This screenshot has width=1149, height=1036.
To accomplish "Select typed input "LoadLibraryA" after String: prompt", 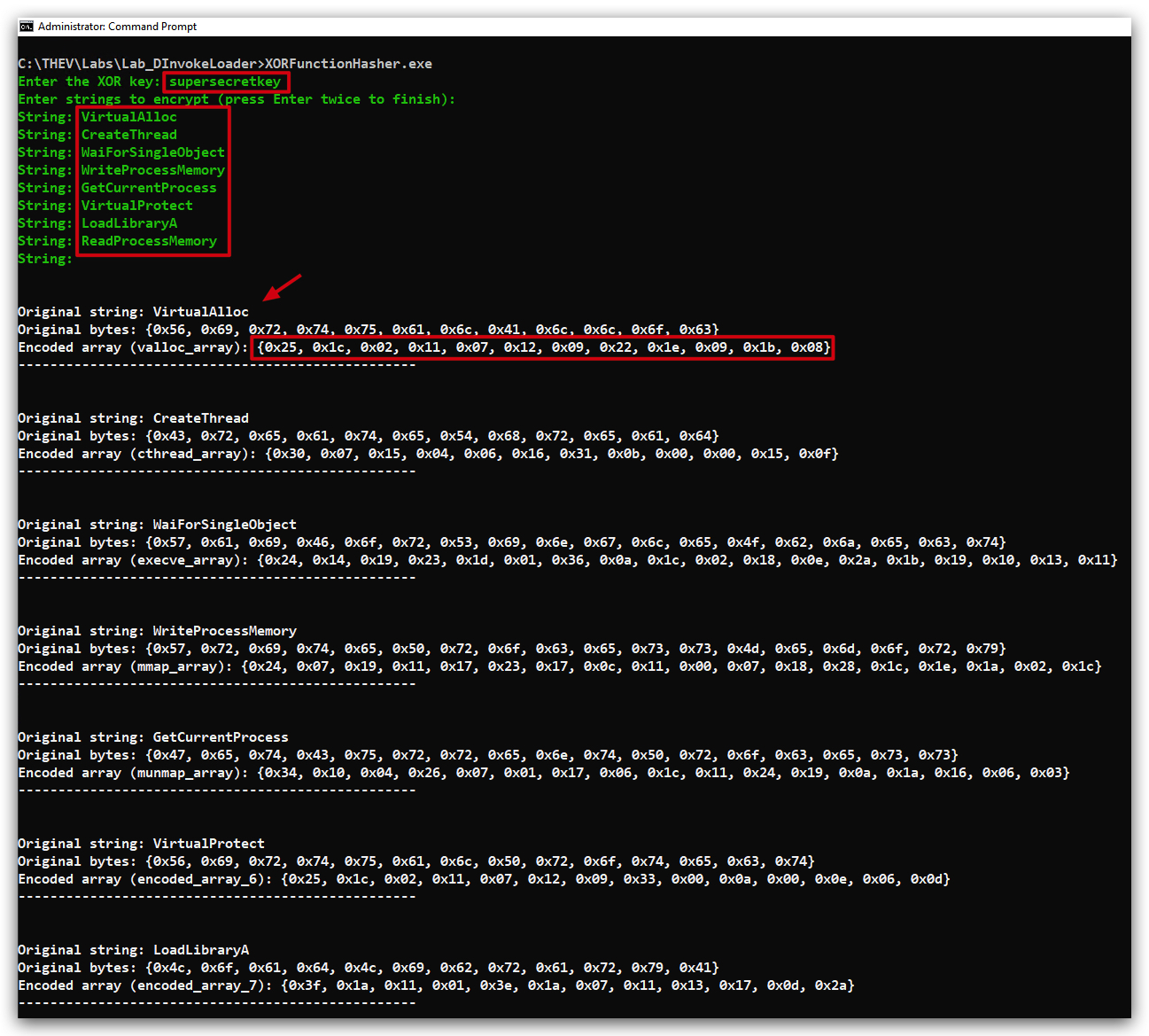I will point(129,223).
